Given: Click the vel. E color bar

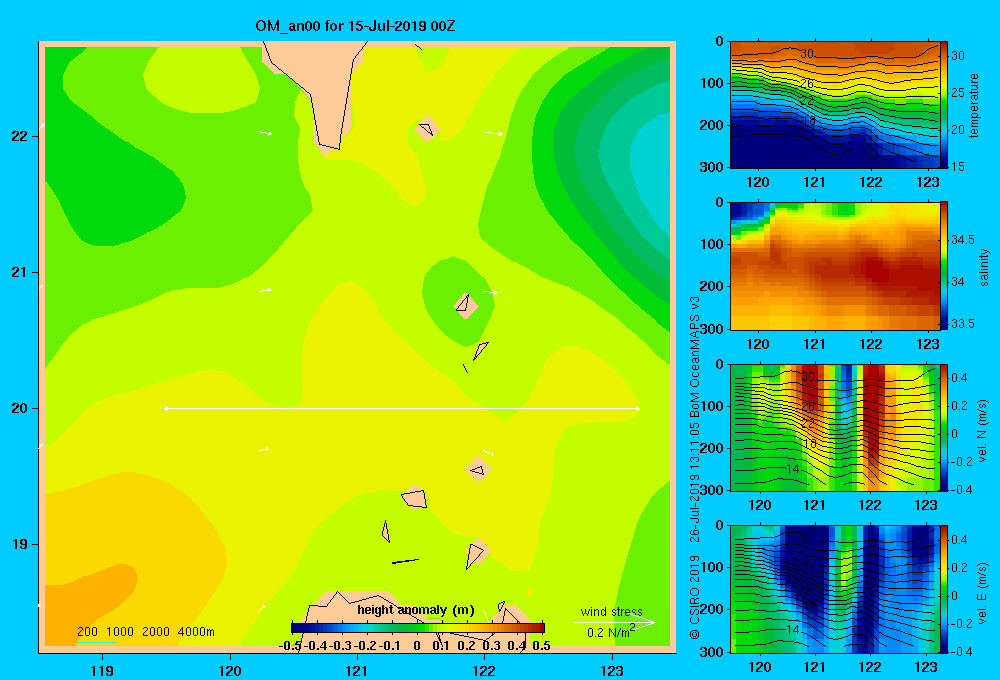Looking at the screenshot, I should (x=944, y=589).
